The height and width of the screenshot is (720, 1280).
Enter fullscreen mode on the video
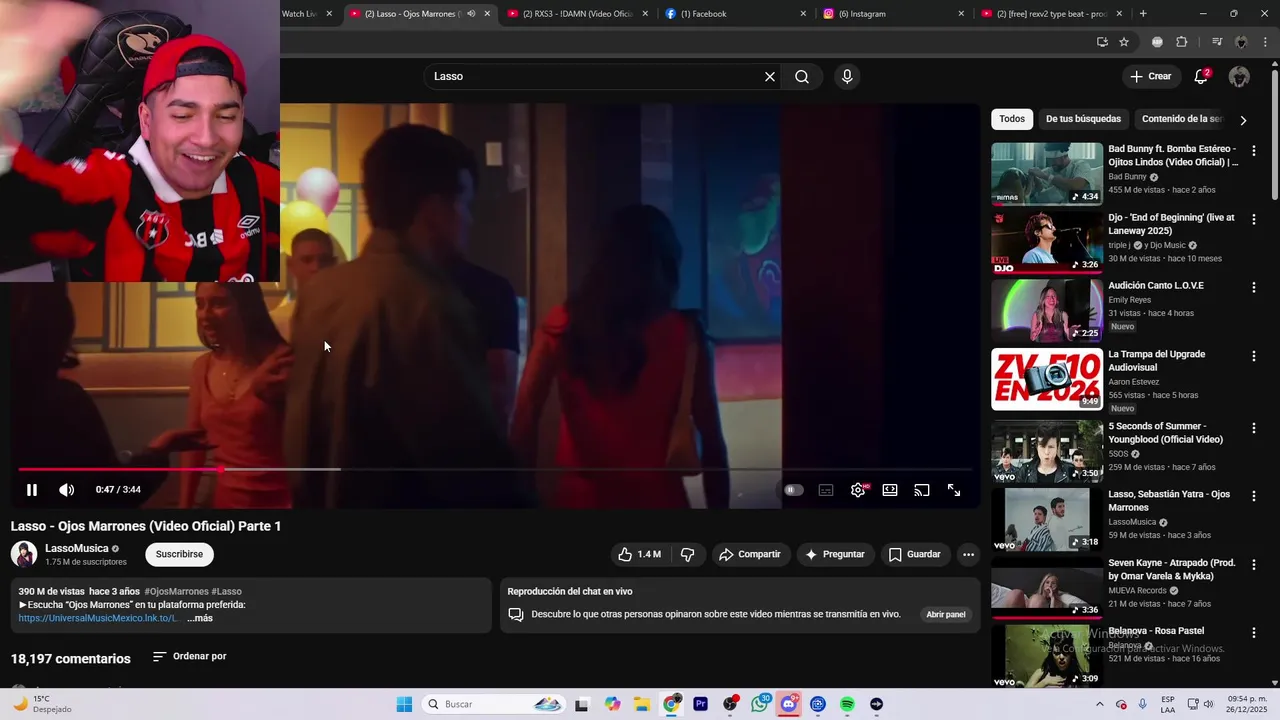(954, 490)
